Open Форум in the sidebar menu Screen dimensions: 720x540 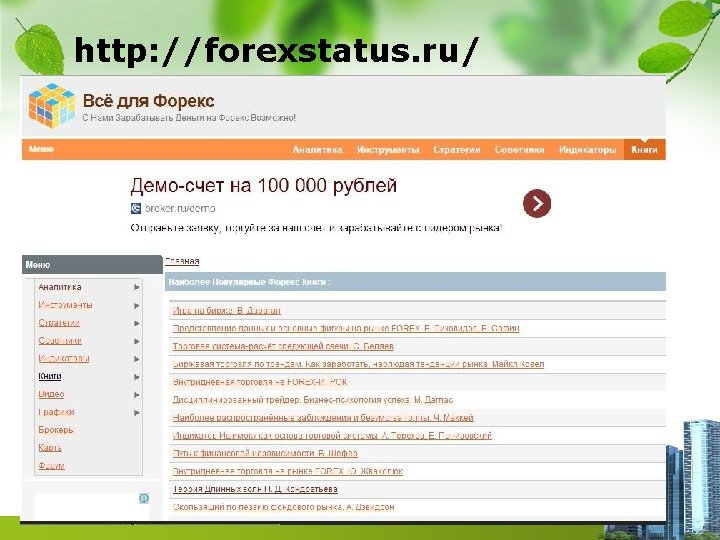(x=51, y=466)
